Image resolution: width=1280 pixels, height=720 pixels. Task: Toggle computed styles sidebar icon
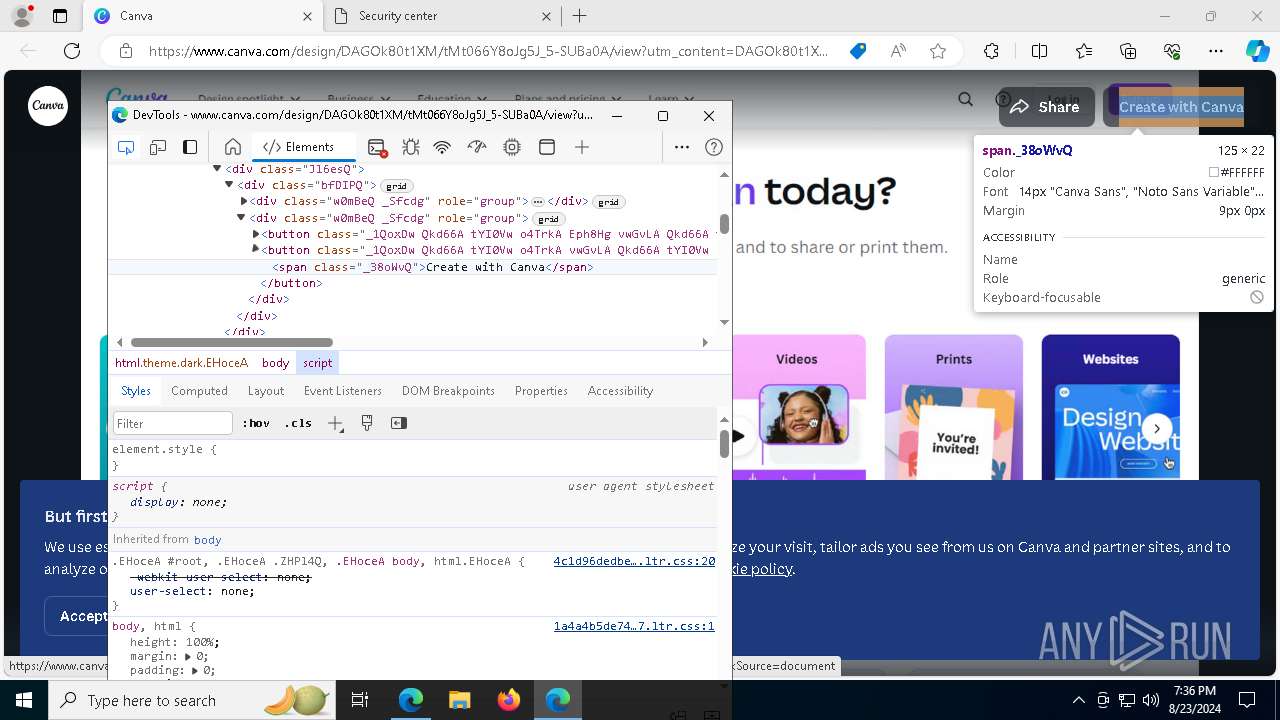coord(399,423)
